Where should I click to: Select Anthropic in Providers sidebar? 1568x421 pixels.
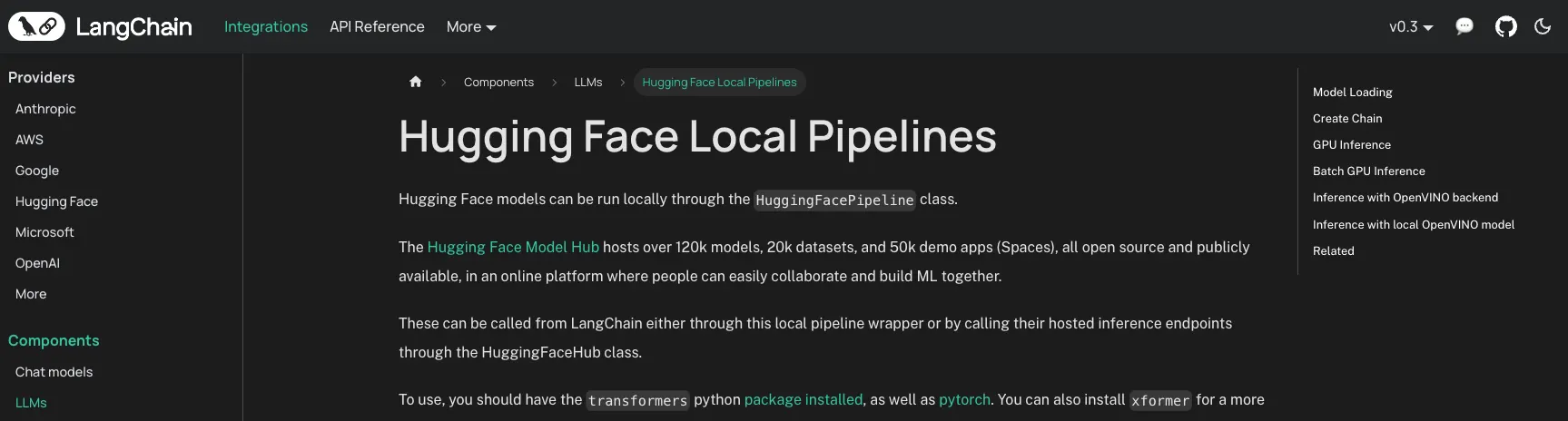pyautogui.click(x=45, y=109)
